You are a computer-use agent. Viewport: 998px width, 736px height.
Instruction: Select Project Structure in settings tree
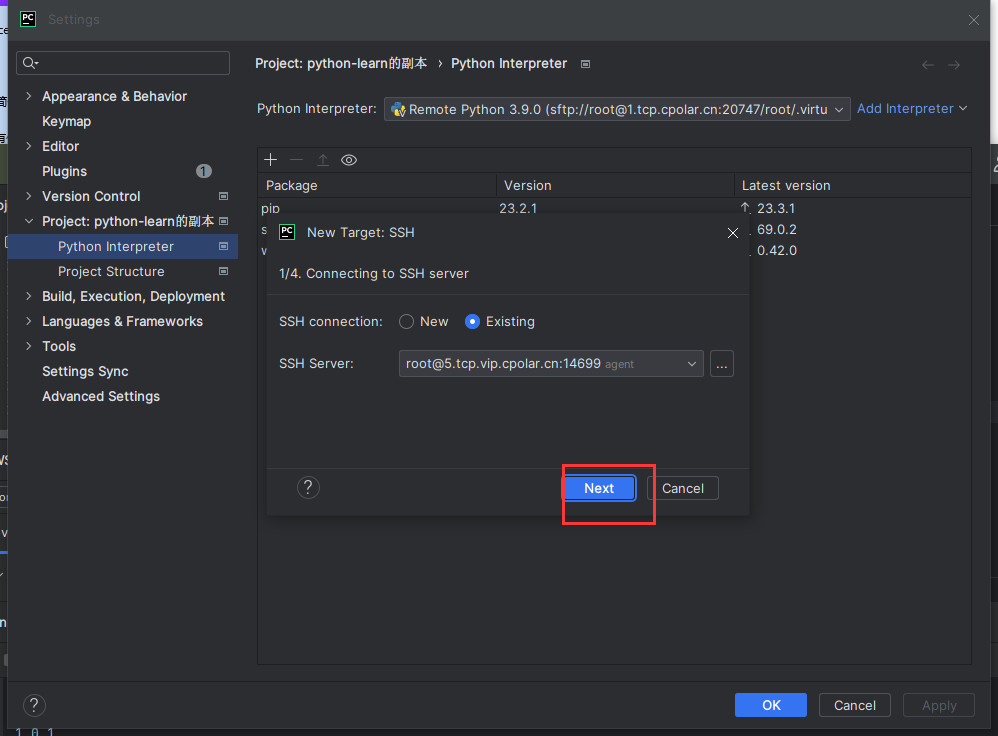111,272
